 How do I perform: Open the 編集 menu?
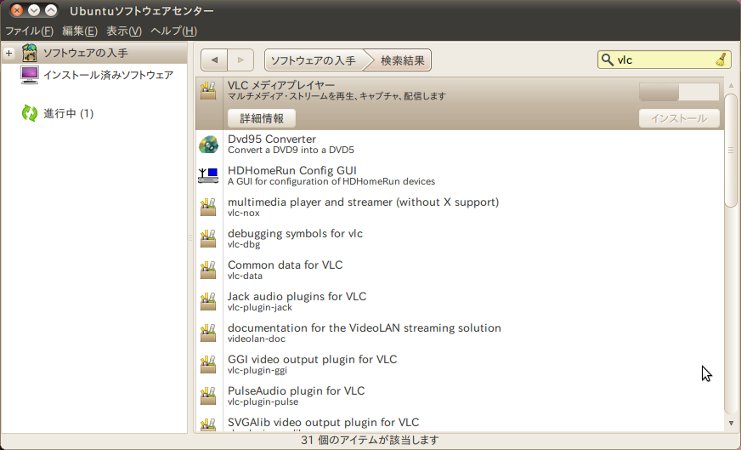coord(79,31)
